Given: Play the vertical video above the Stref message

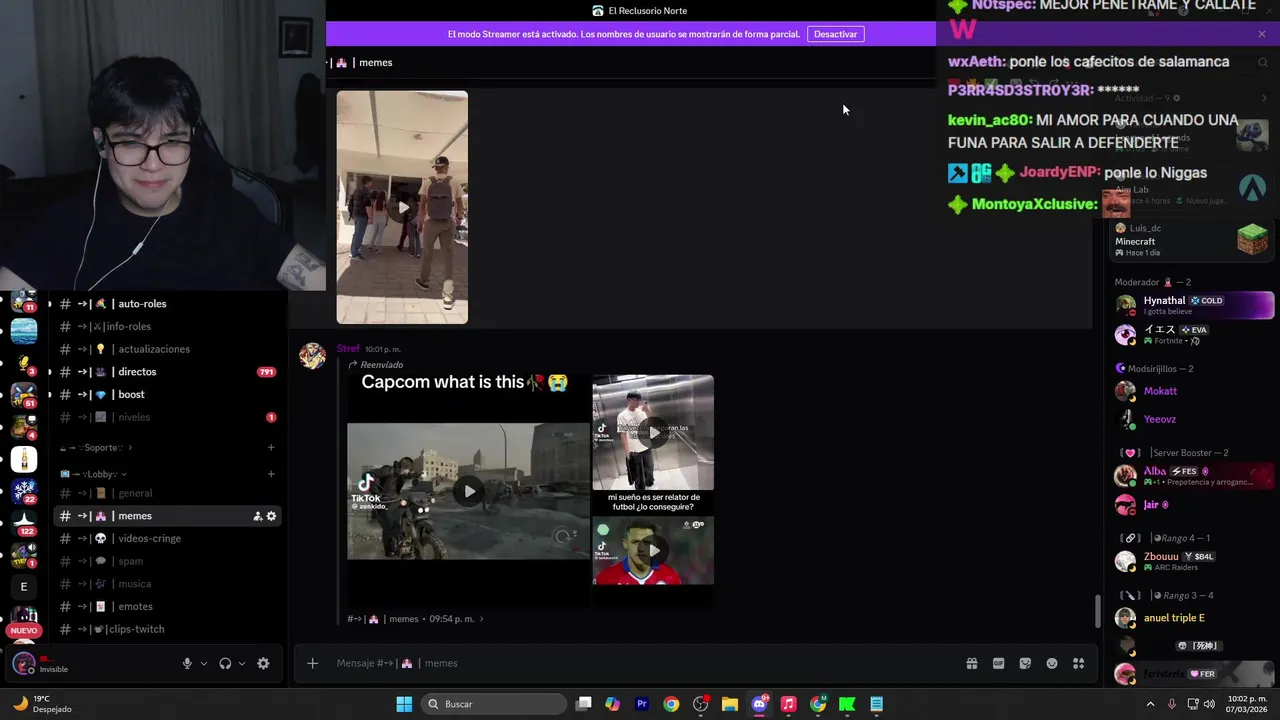Looking at the screenshot, I should pyautogui.click(x=402, y=207).
